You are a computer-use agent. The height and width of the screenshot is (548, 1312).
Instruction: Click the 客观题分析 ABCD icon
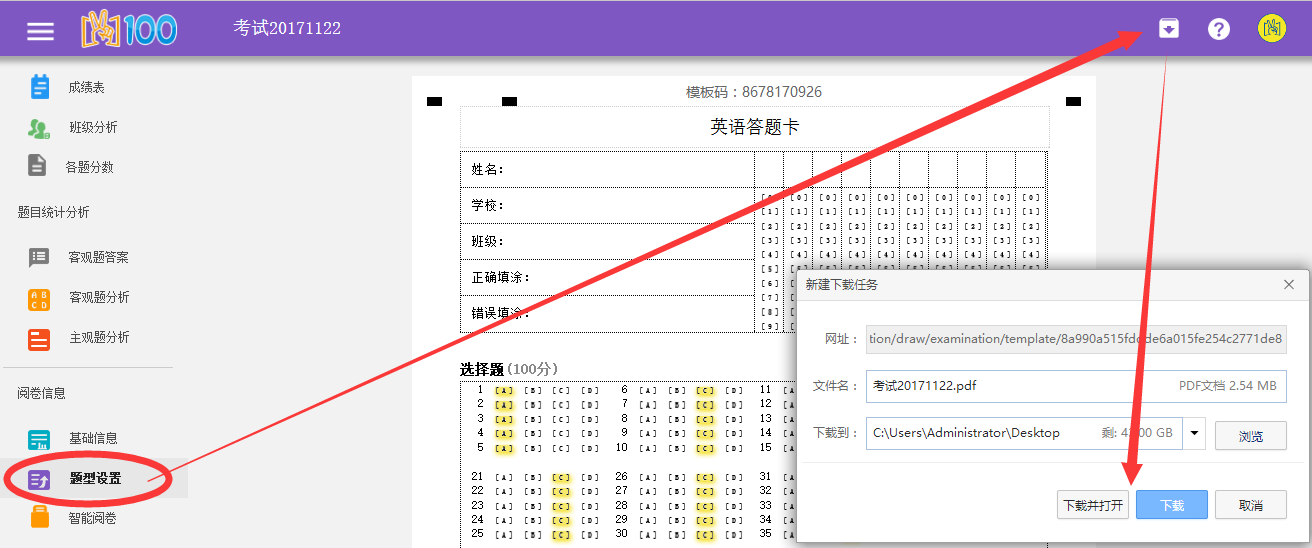point(39,298)
